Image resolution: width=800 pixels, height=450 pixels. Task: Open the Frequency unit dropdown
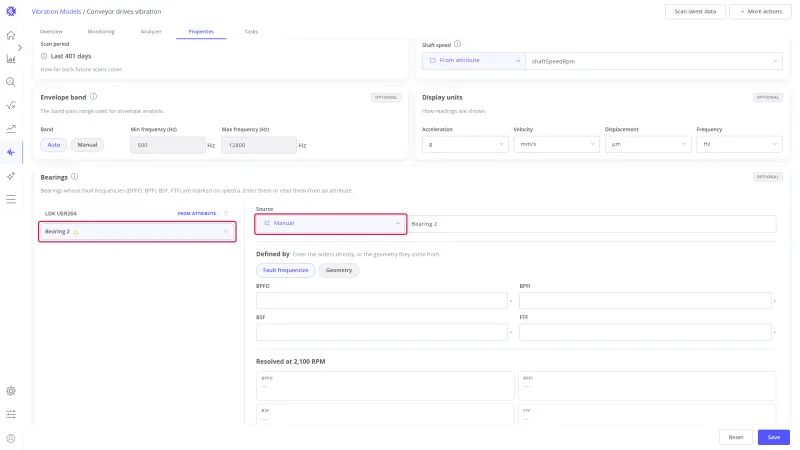tap(739, 144)
